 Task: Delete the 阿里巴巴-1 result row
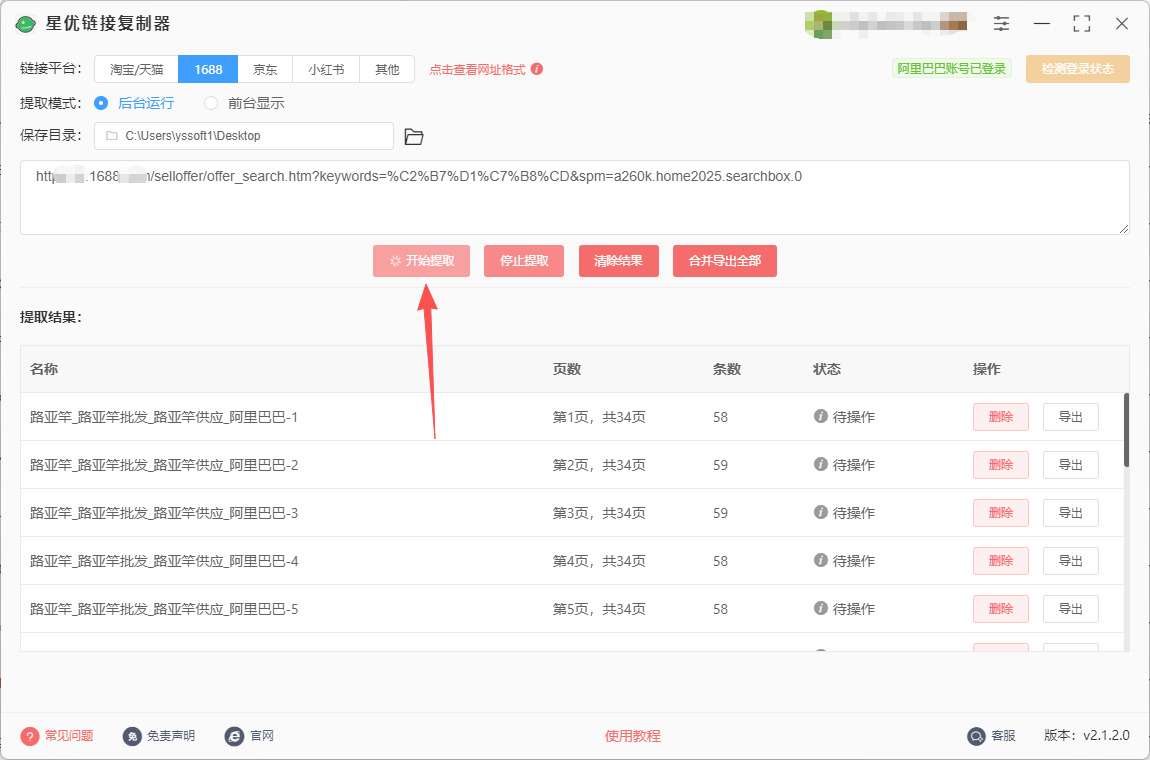(1000, 417)
